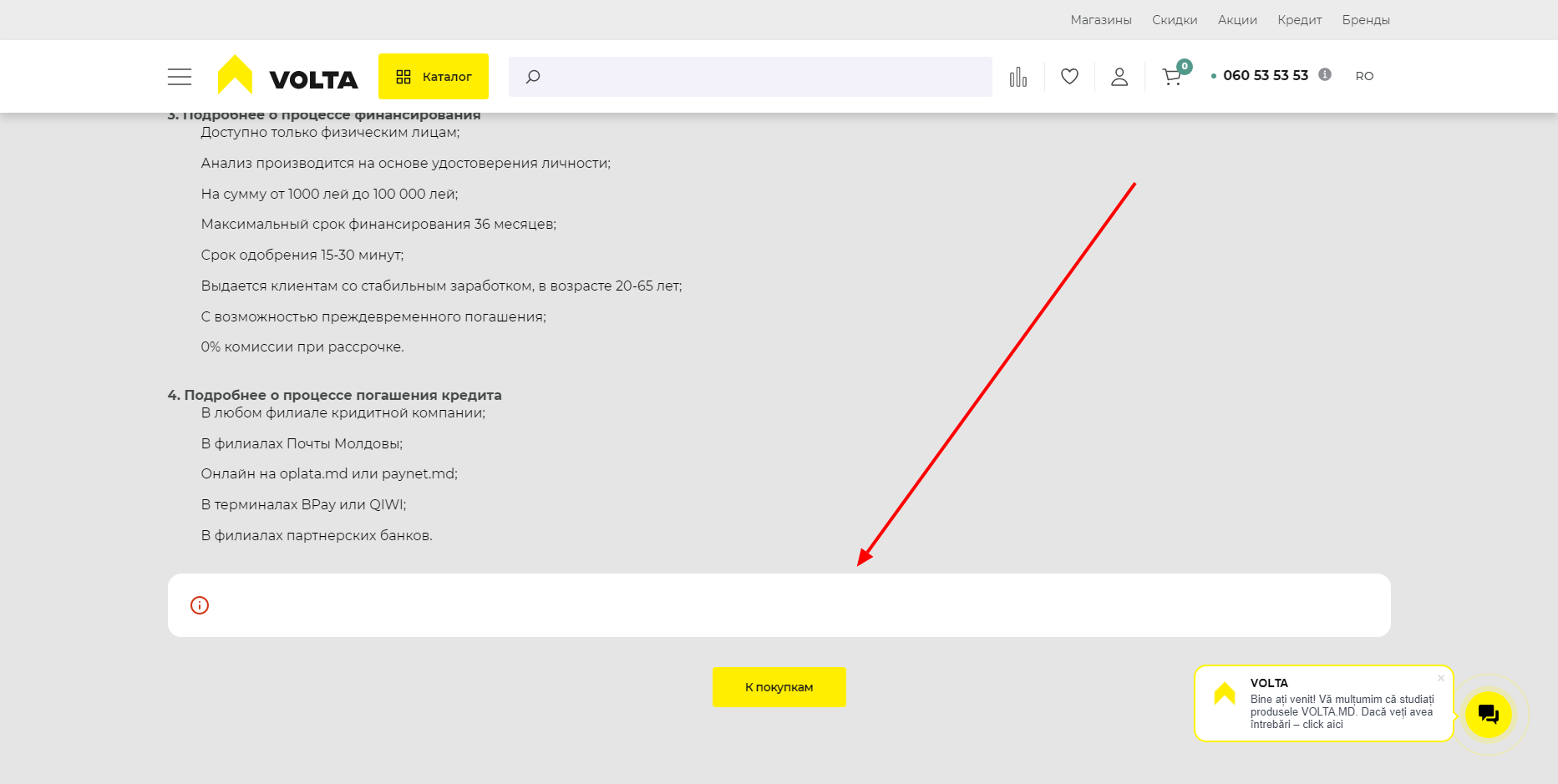
Task: Click the VOLTA logo
Action: (287, 76)
